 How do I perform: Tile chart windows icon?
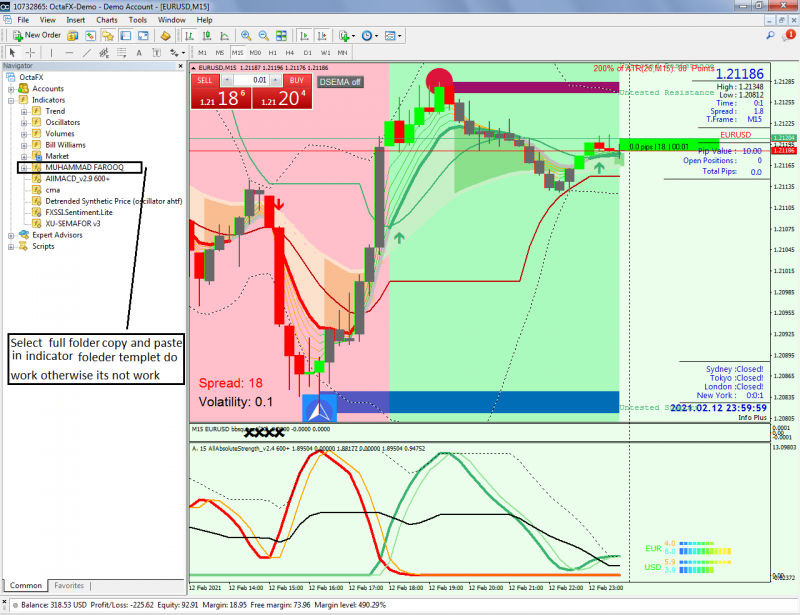coord(281,36)
